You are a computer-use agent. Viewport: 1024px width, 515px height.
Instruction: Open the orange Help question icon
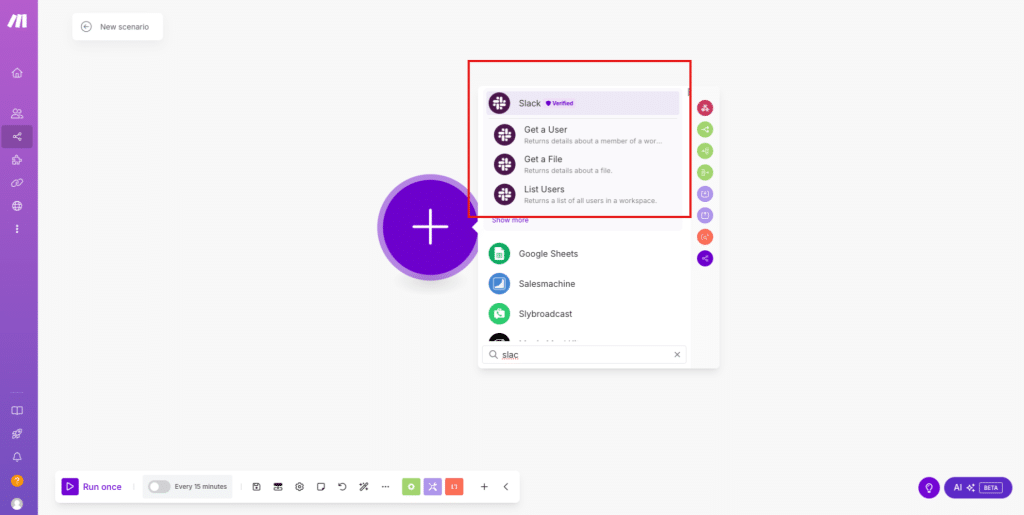(x=17, y=480)
